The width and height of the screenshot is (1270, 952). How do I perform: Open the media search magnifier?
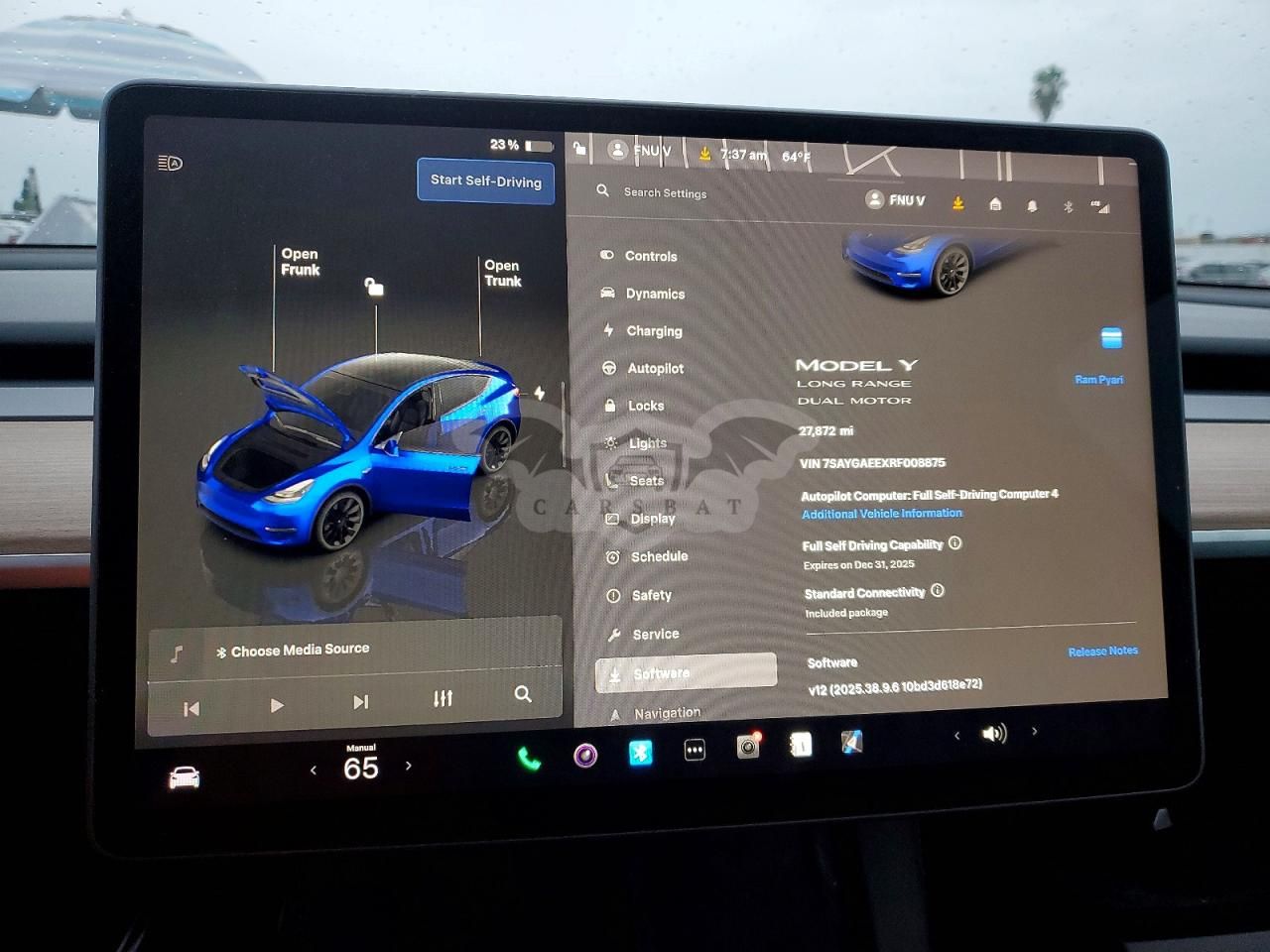tap(523, 694)
